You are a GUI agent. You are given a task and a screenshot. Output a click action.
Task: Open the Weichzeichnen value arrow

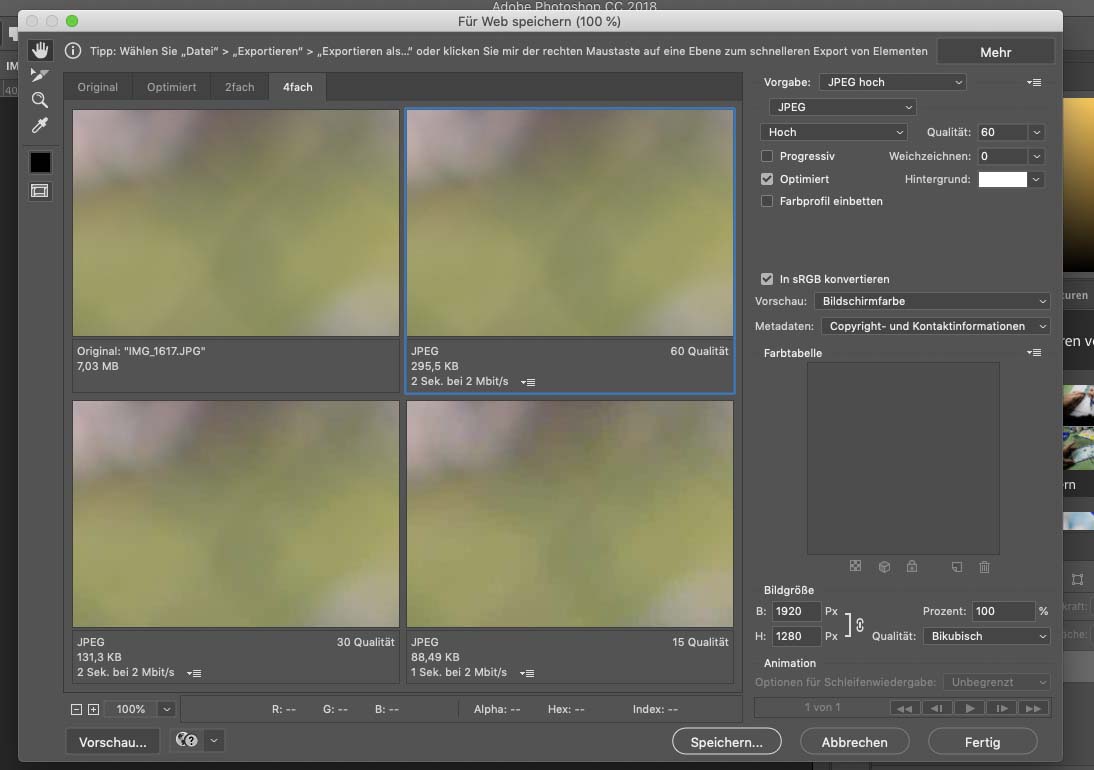(1036, 156)
